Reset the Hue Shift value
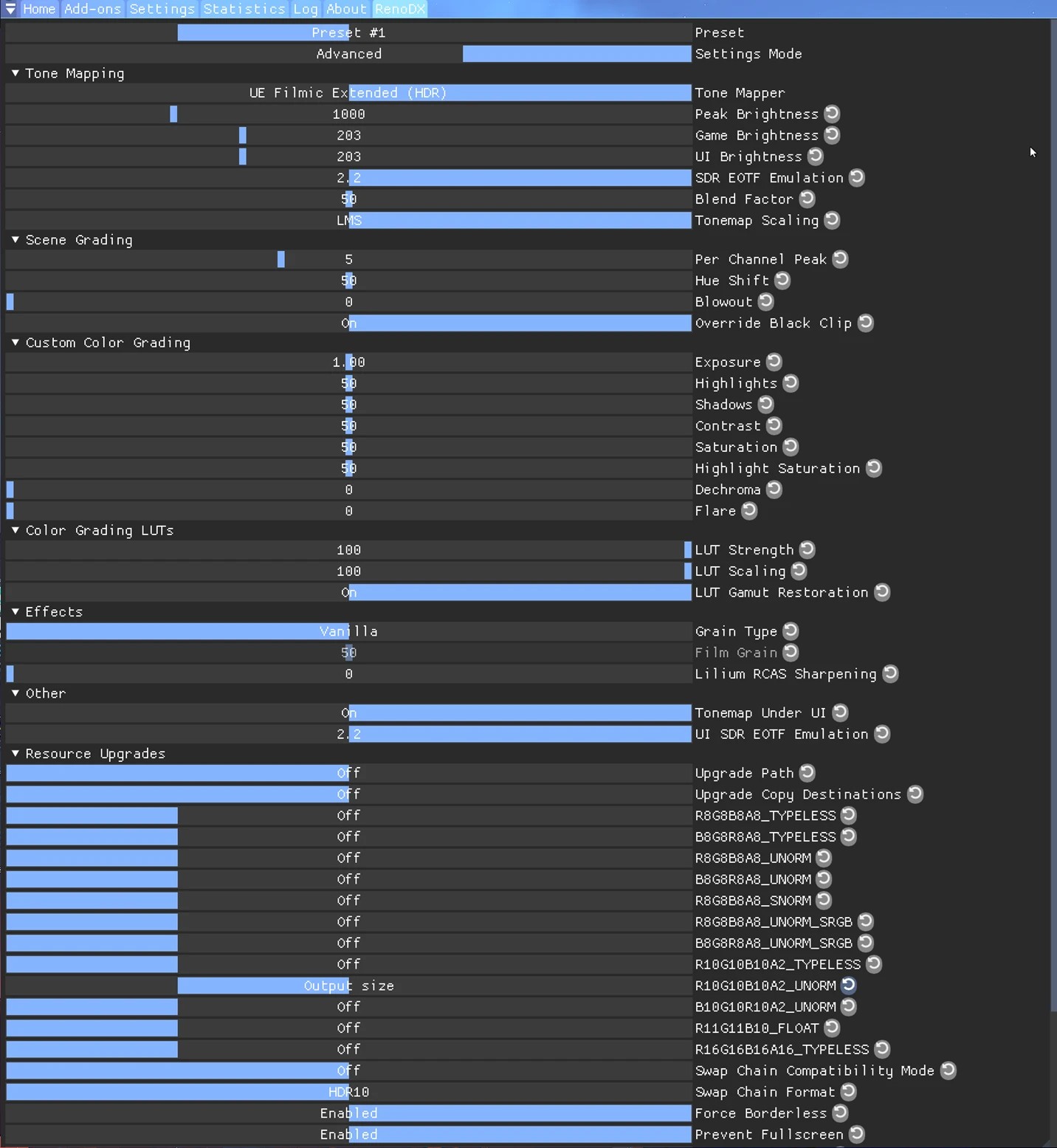 coord(782,281)
